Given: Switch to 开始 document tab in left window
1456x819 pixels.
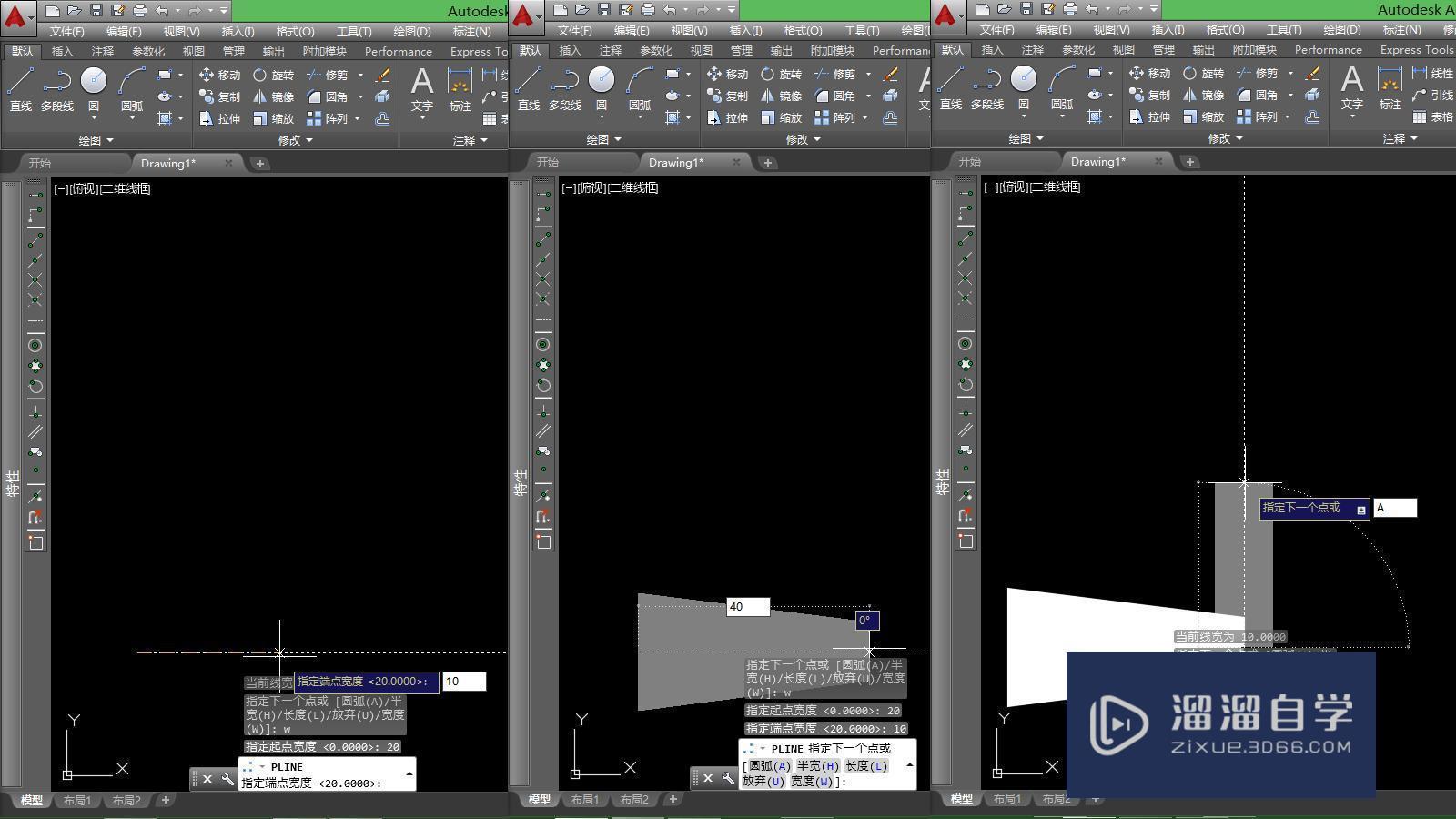Looking at the screenshot, I should click(x=40, y=164).
